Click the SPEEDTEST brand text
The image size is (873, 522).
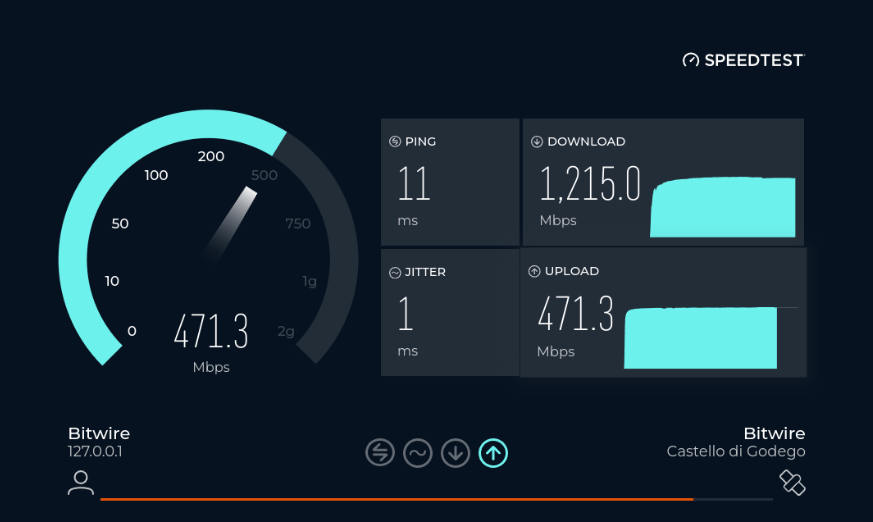[x=753, y=60]
